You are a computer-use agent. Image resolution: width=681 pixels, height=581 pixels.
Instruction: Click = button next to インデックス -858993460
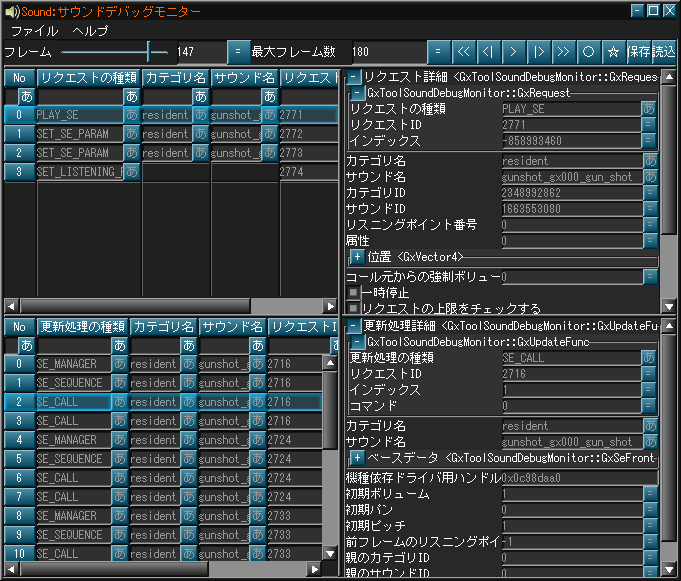point(649,141)
